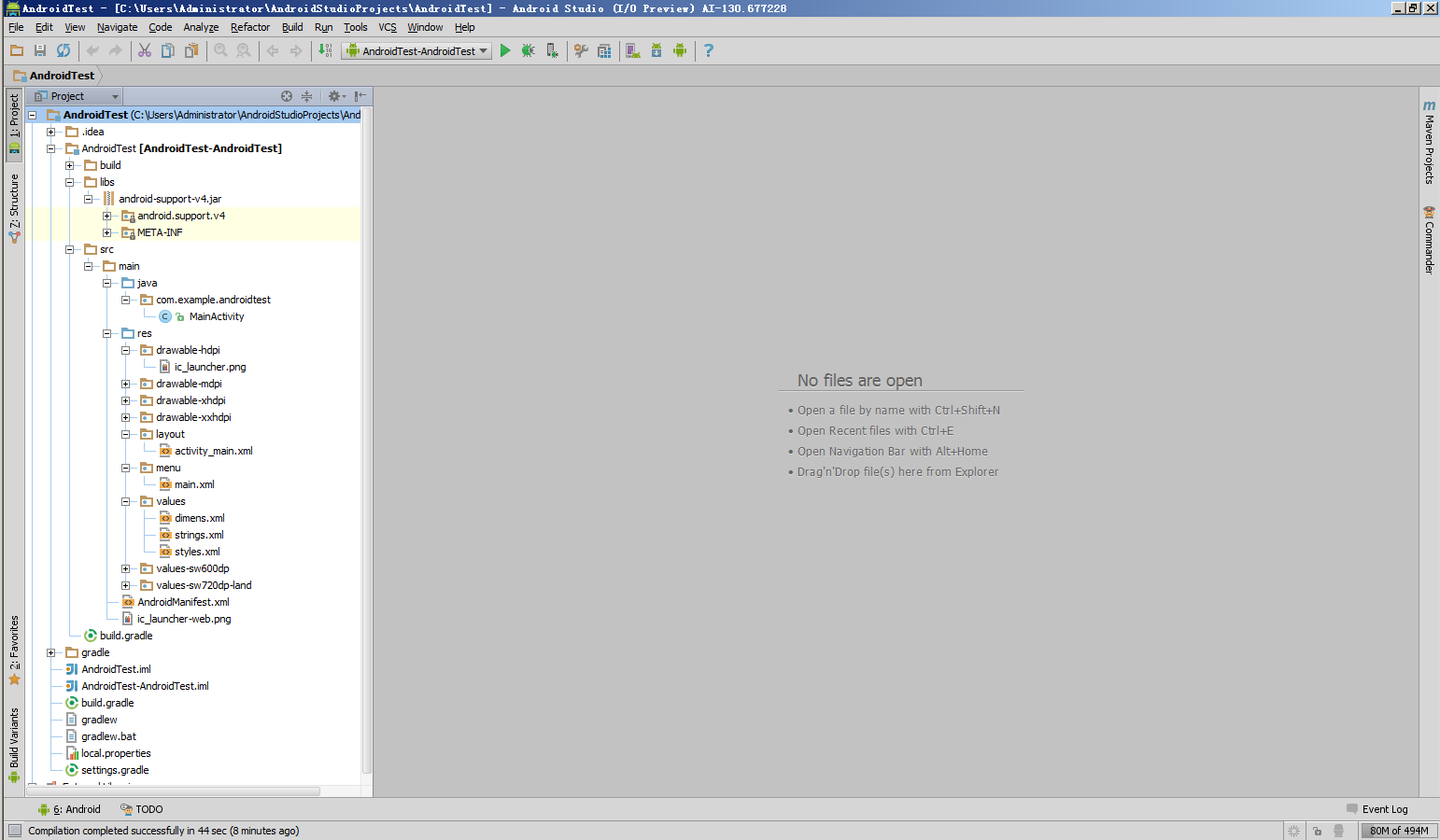The image size is (1440, 840).
Task: Click the Project panel horizontal scrollbar
Action: coord(173,791)
